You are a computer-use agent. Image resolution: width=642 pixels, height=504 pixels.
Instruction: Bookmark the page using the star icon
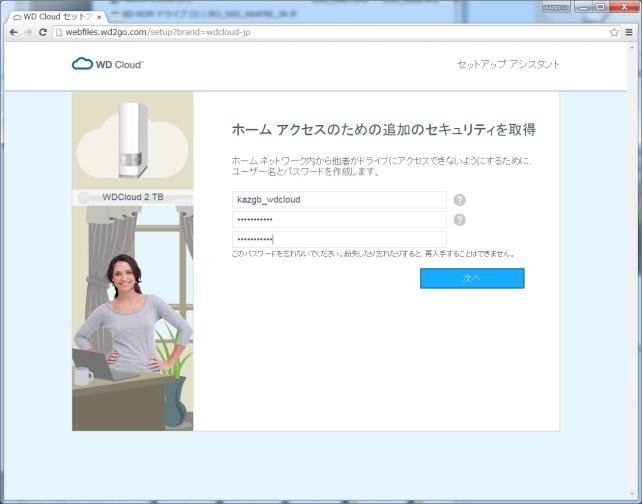[x=614, y=32]
